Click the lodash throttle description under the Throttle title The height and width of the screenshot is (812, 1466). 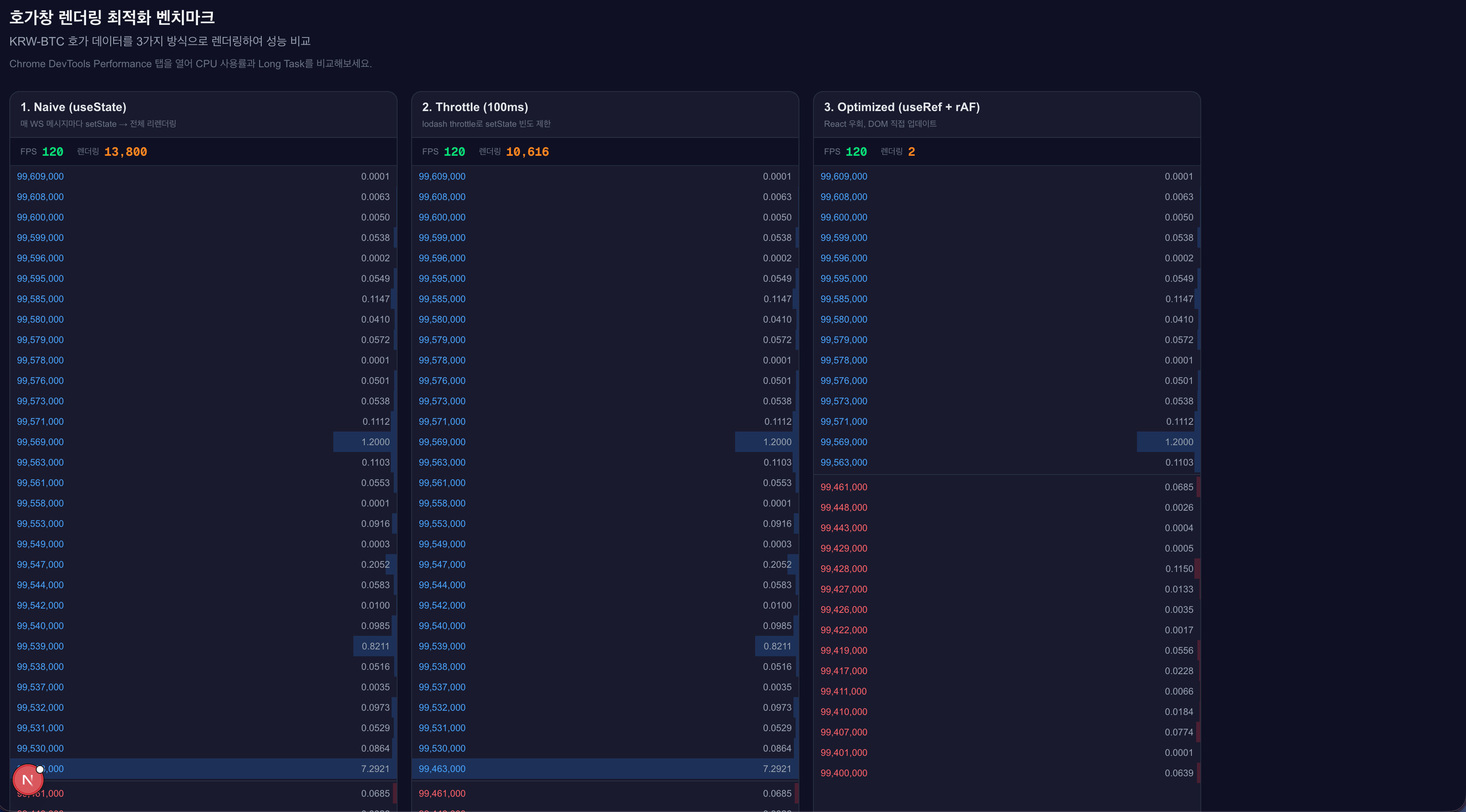coord(486,124)
